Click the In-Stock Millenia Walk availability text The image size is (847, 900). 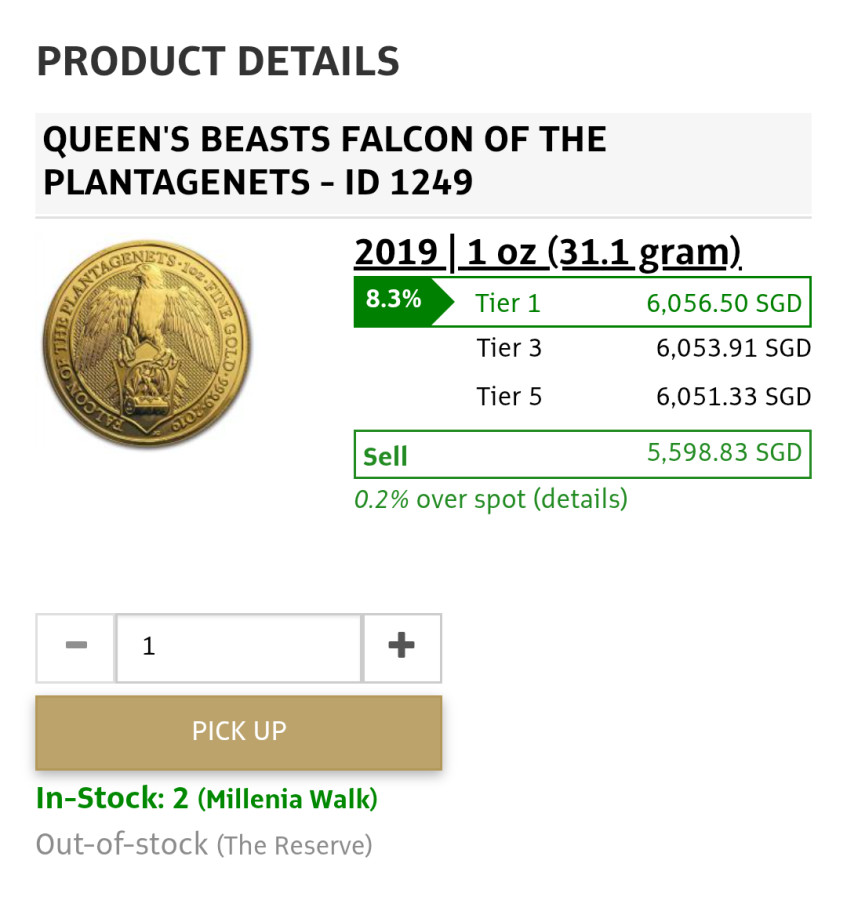[207, 799]
